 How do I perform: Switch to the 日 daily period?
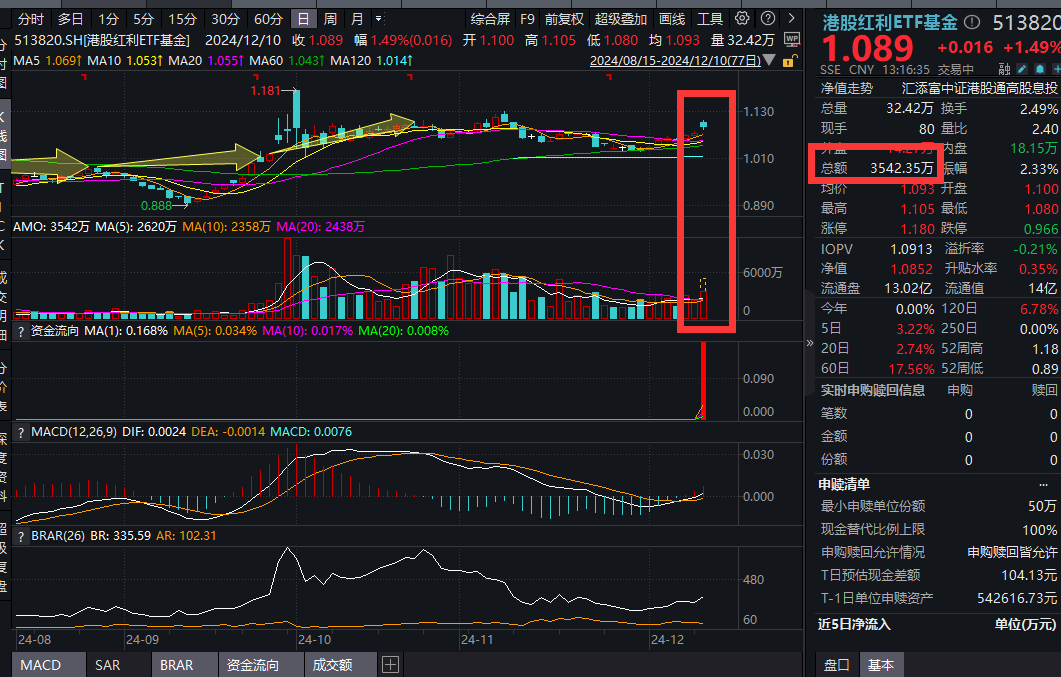pos(302,19)
